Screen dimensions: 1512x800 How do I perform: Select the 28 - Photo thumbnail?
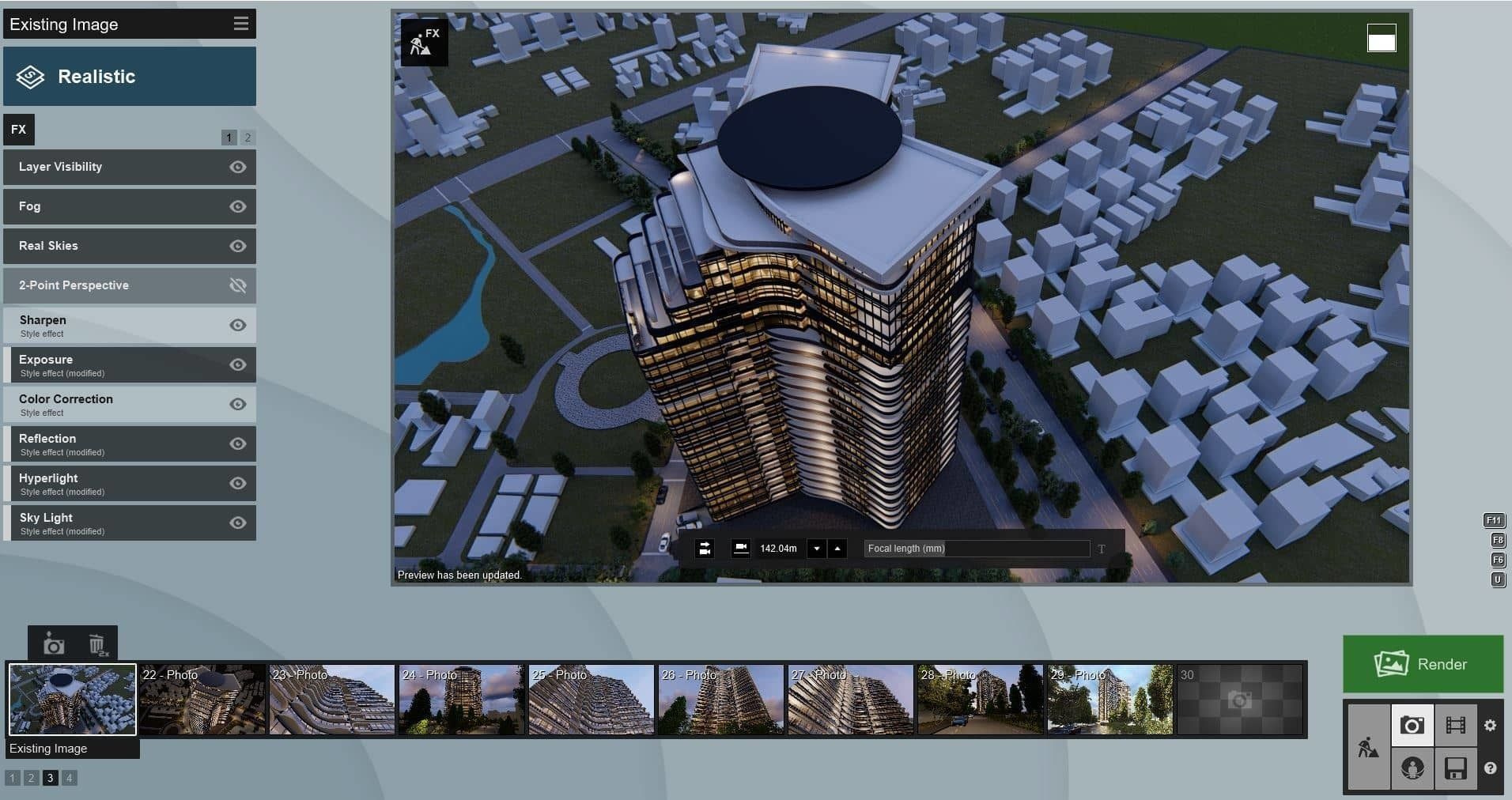(981, 700)
